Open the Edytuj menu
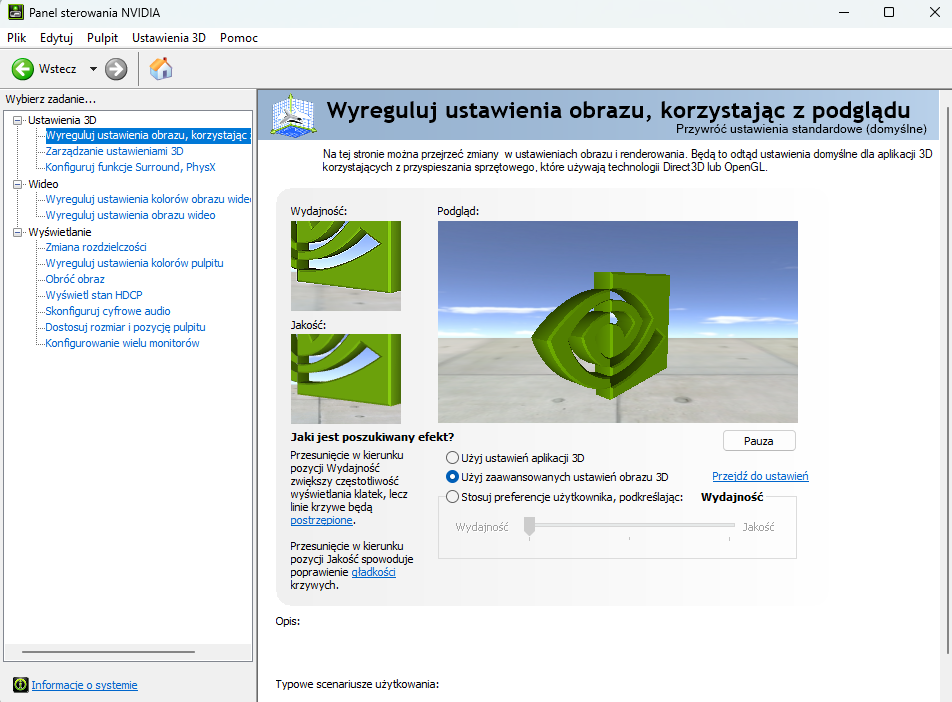Image resolution: width=952 pixels, height=702 pixels. click(x=56, y=38)
